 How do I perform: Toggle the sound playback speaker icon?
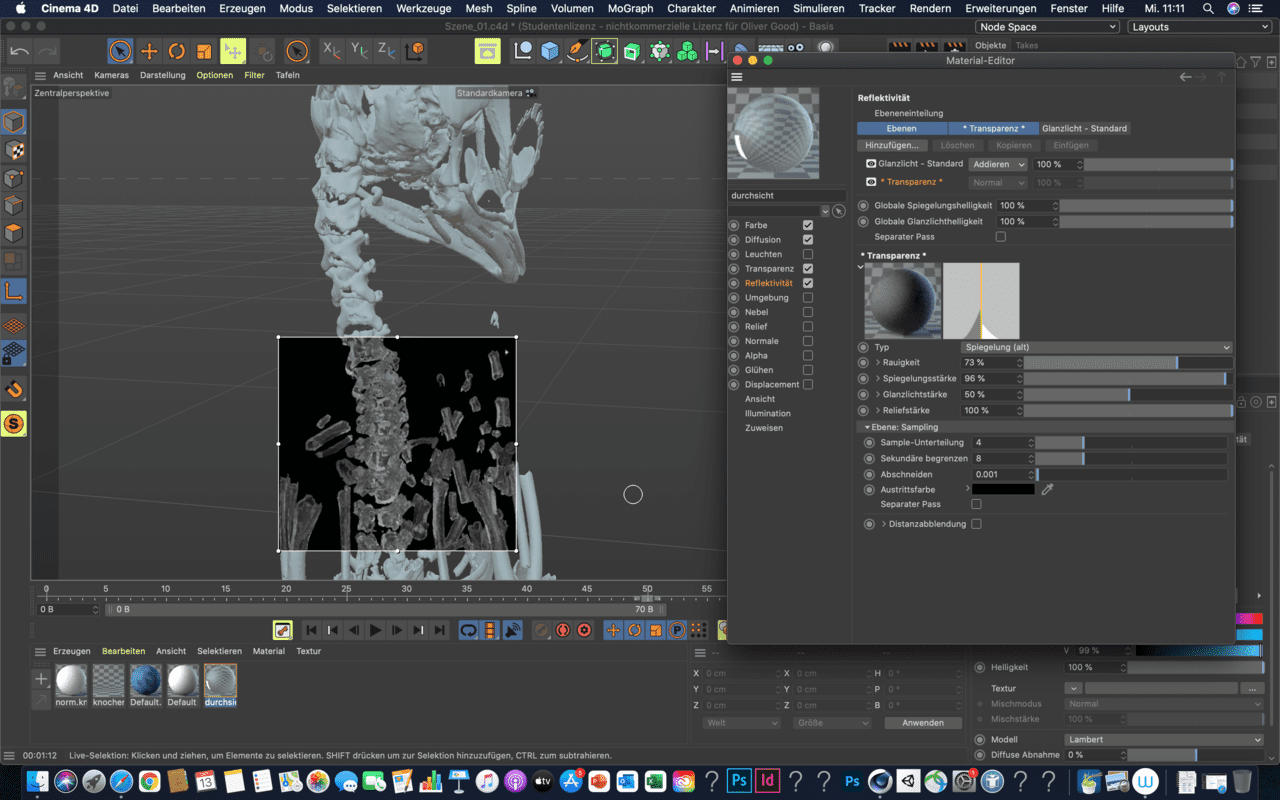[512, 630]
